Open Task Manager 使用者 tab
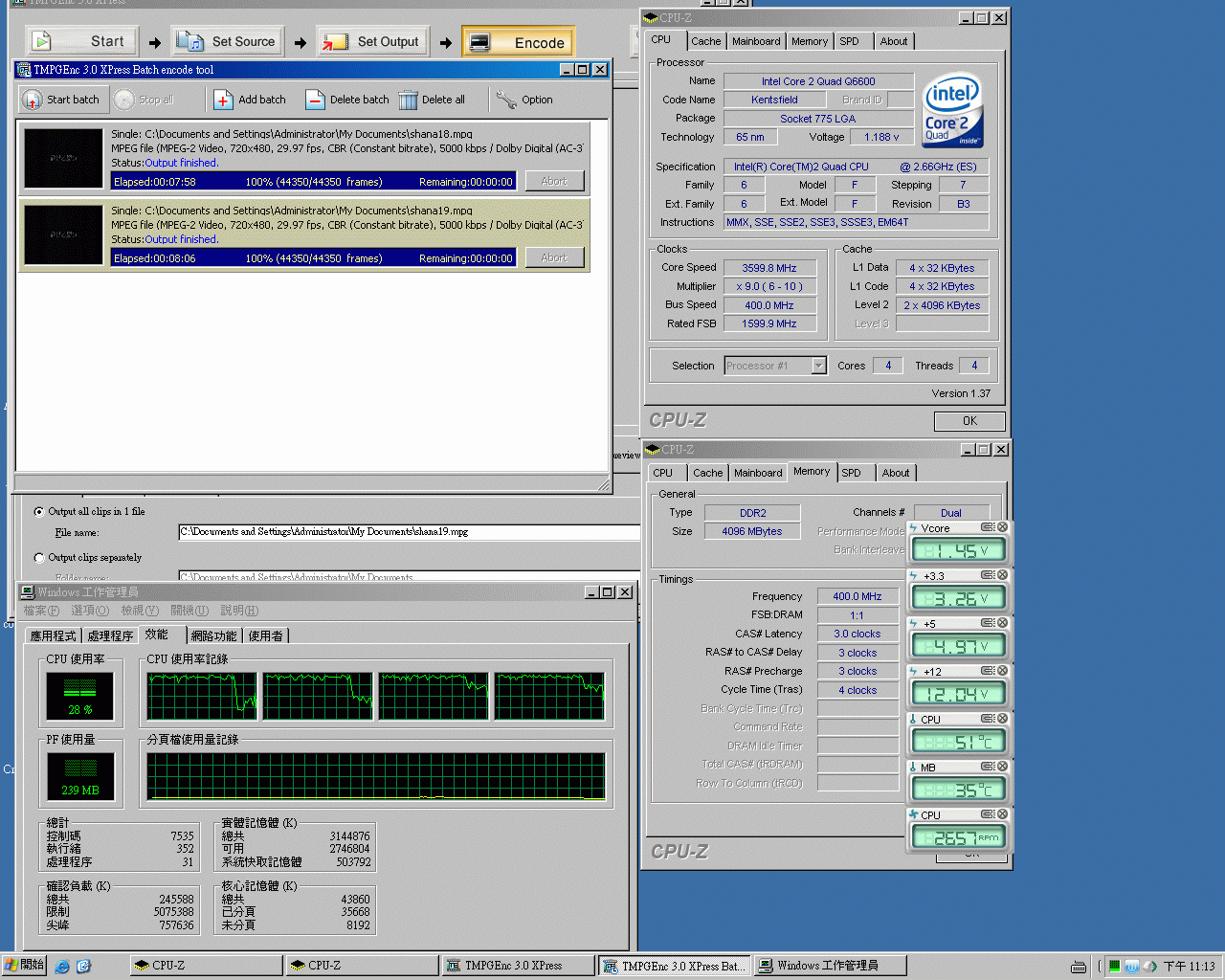The image size is (1225, 980). coord(265,635)
